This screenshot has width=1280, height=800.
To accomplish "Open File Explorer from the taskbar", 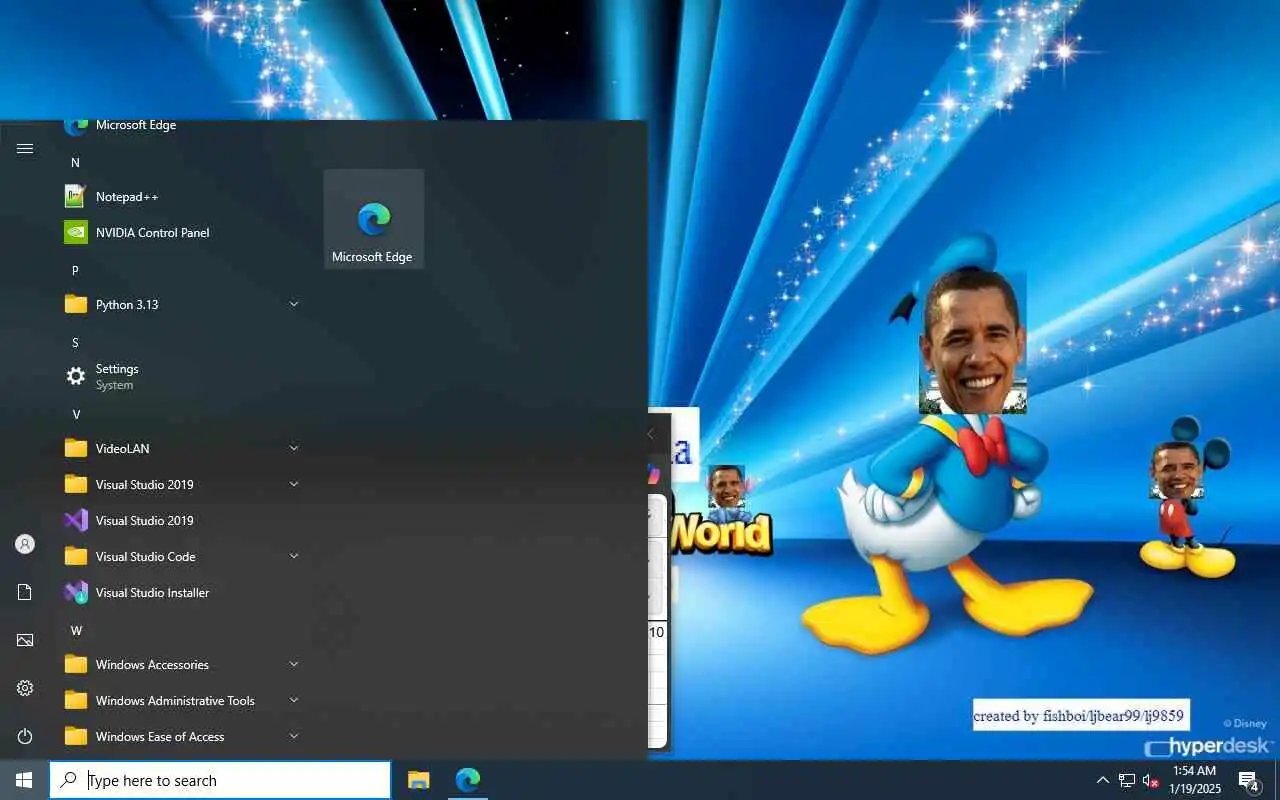I will click(419, 780).
